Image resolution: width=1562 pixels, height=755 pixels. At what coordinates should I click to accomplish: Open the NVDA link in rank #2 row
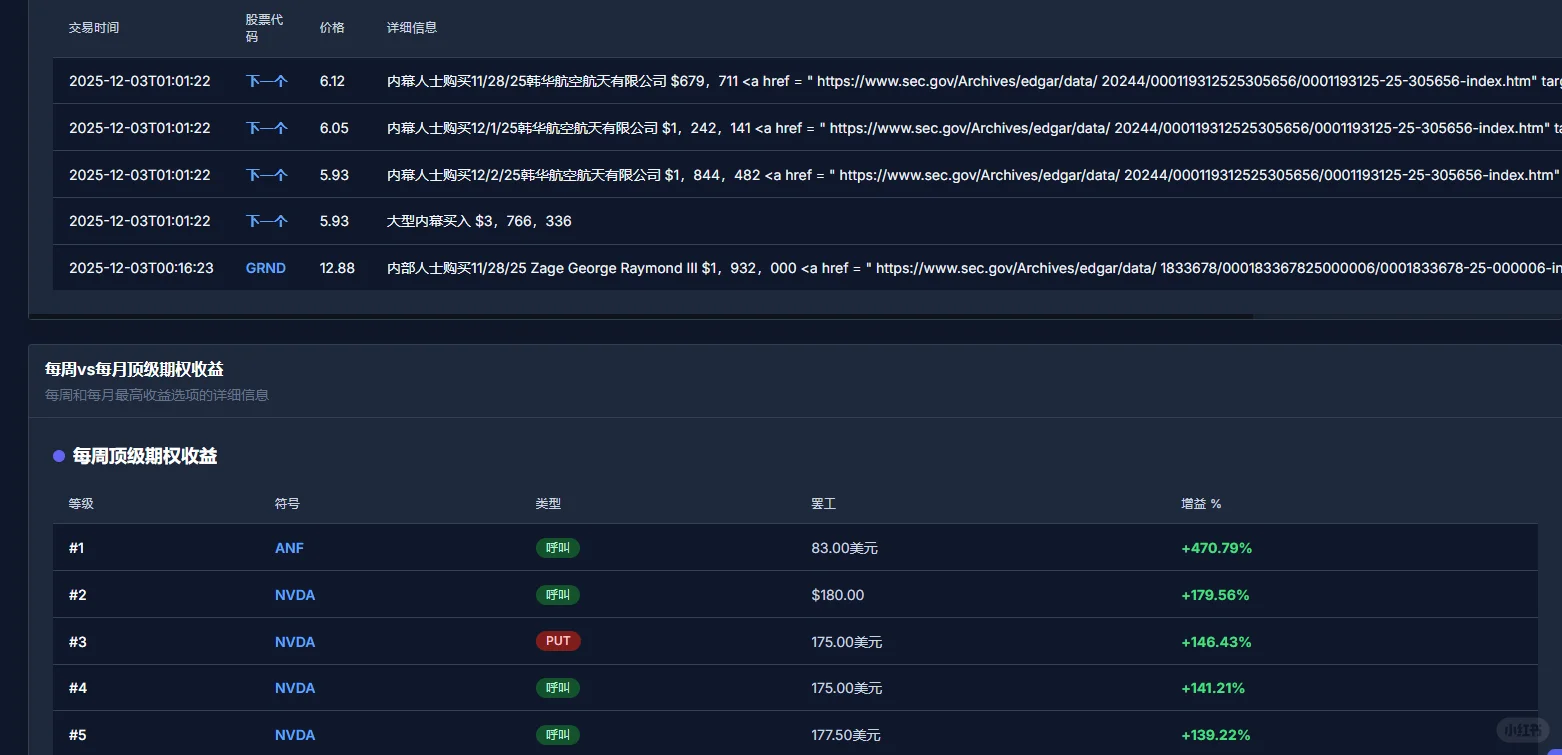click(295, 595)
